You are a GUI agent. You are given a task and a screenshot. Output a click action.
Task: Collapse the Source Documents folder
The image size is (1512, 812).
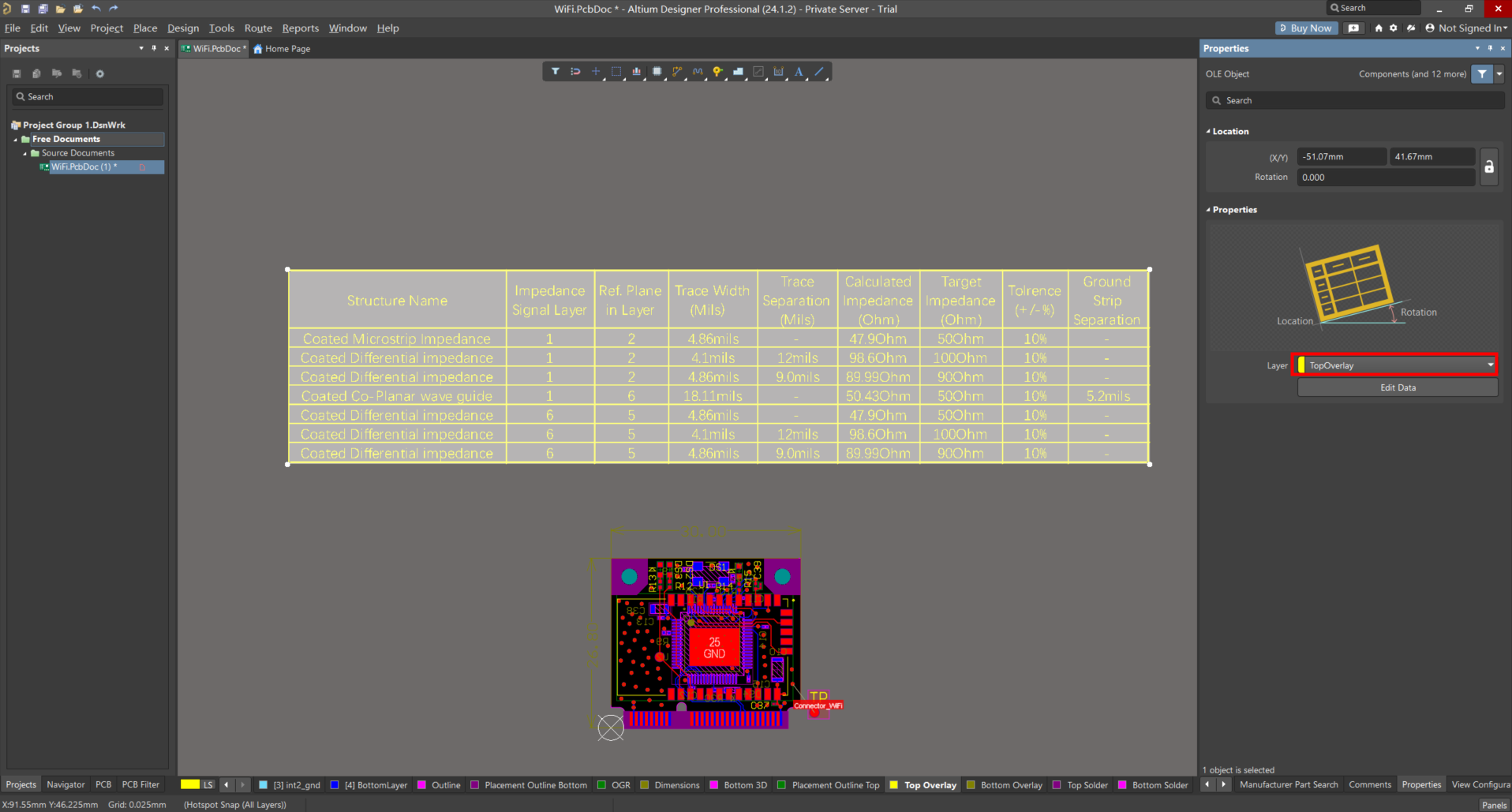25,153
